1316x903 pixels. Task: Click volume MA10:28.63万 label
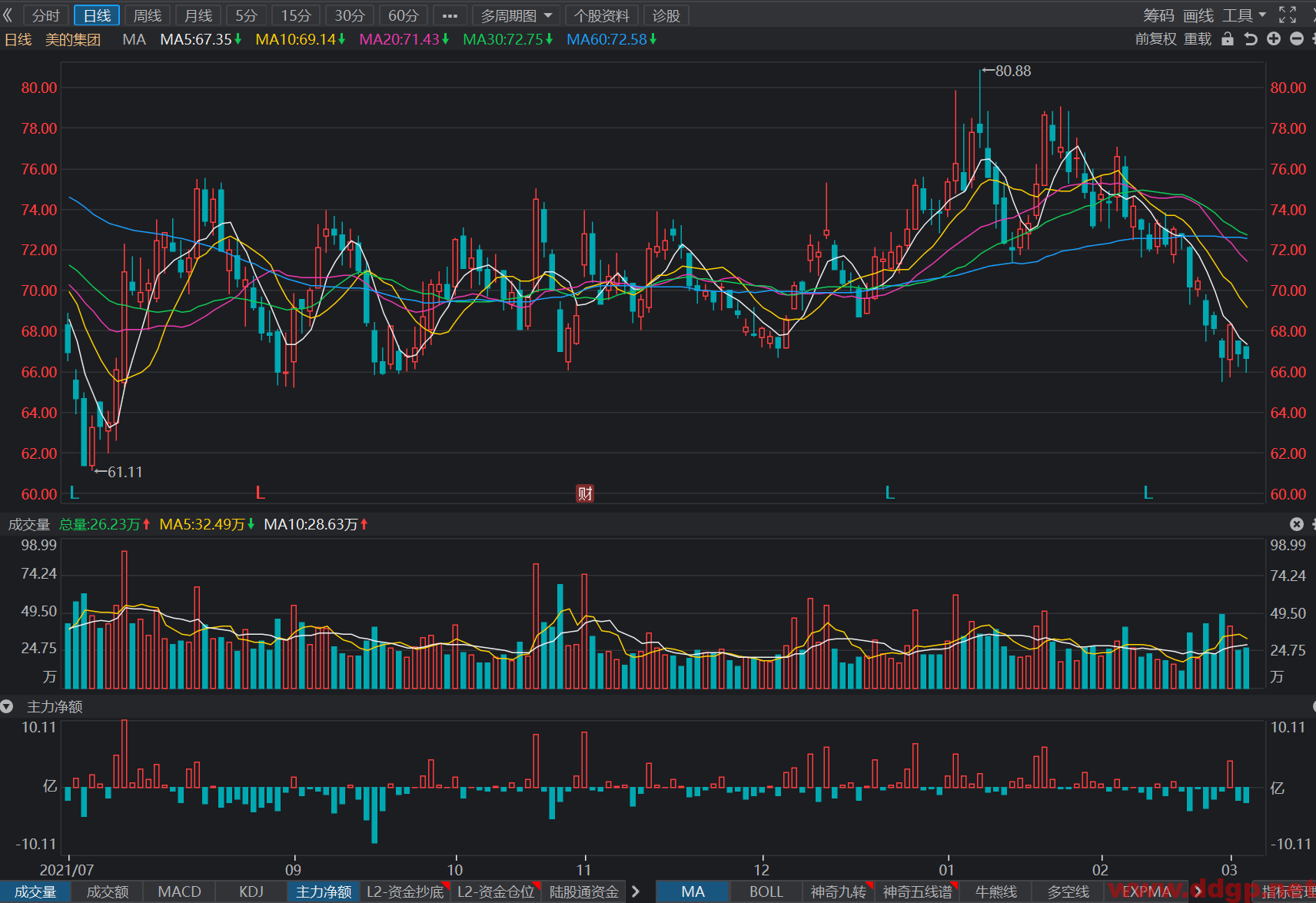316,524
